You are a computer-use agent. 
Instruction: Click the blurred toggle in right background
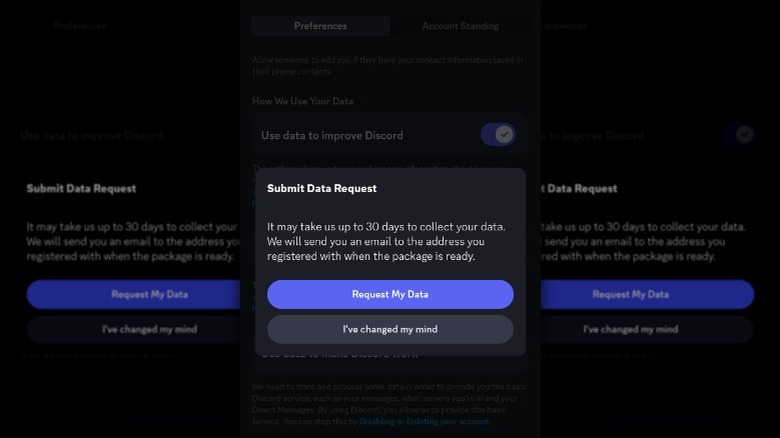tap(741, 134)
